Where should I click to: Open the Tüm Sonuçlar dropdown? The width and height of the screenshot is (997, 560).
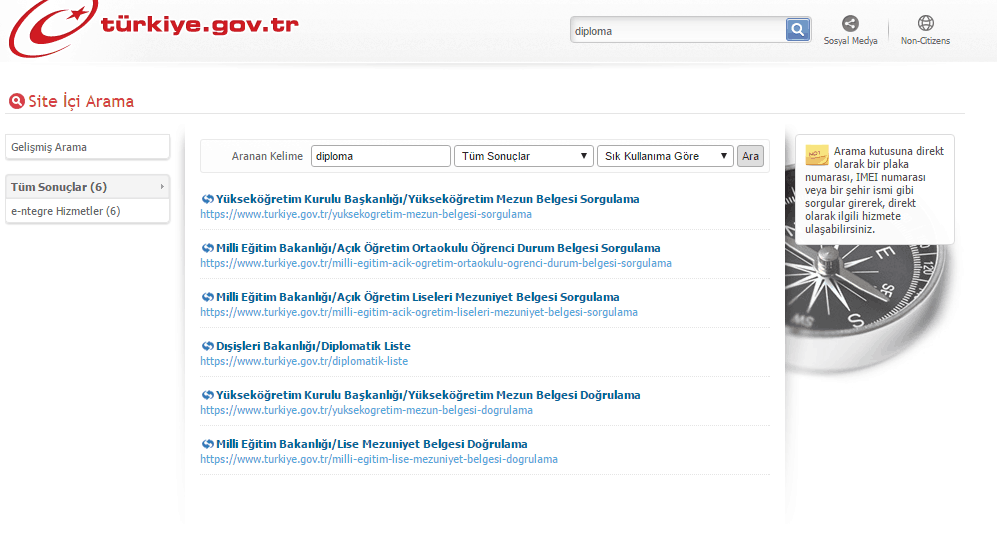pyautogui.click(x=524, y=156)
